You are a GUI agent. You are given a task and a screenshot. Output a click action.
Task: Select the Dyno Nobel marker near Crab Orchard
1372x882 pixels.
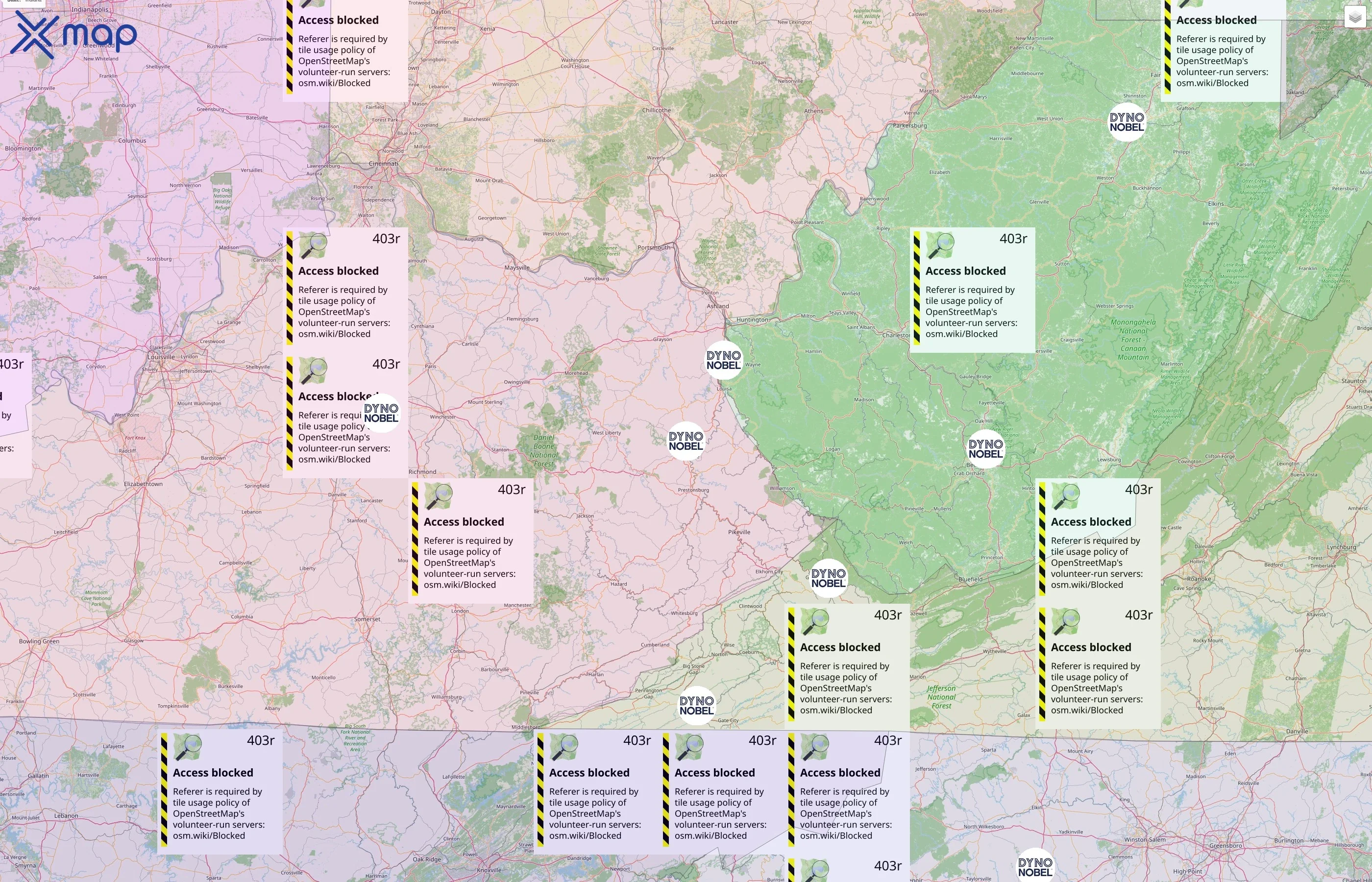[985, 449]
